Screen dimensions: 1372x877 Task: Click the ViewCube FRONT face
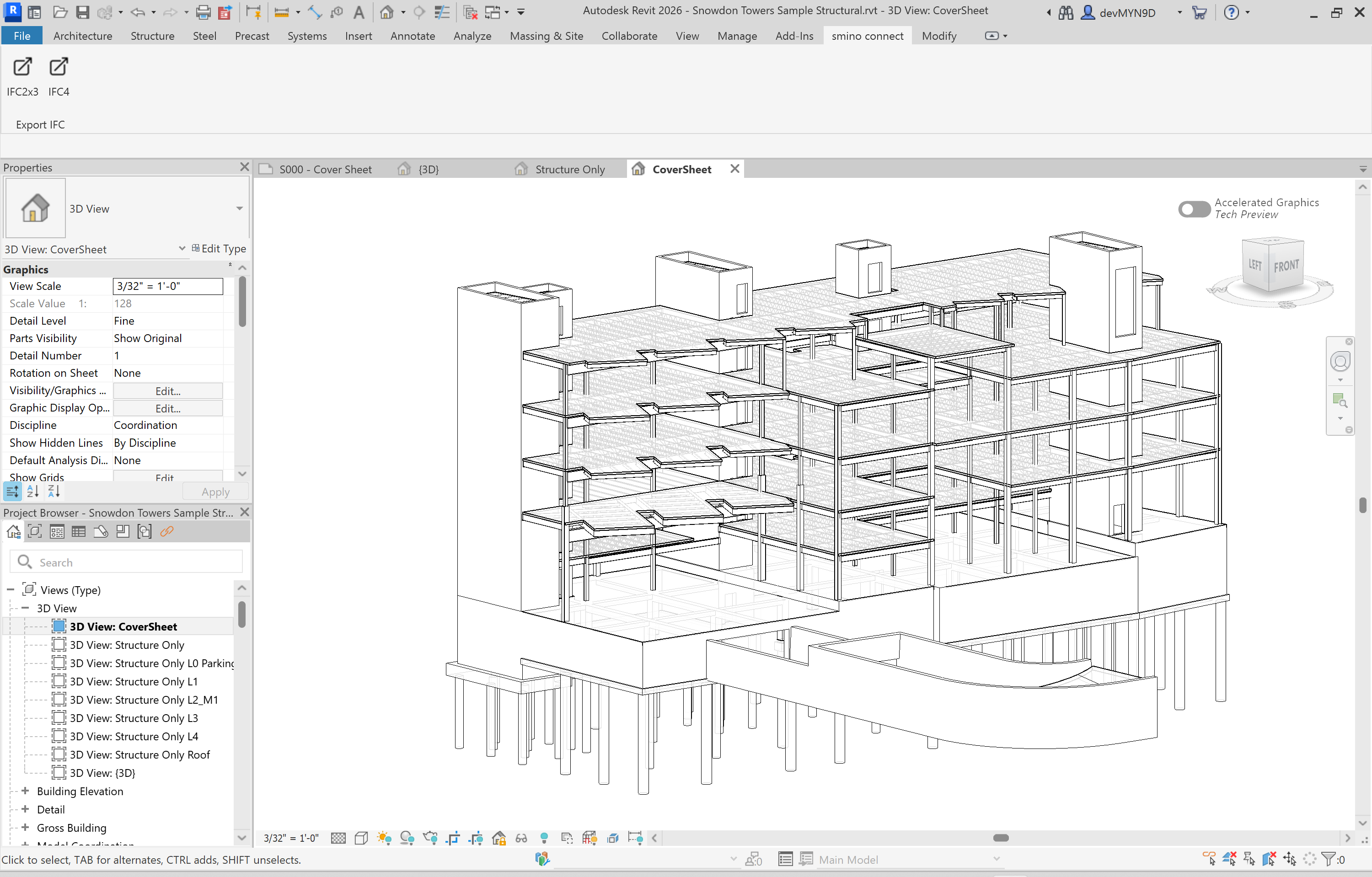(x=1286, y=266)
